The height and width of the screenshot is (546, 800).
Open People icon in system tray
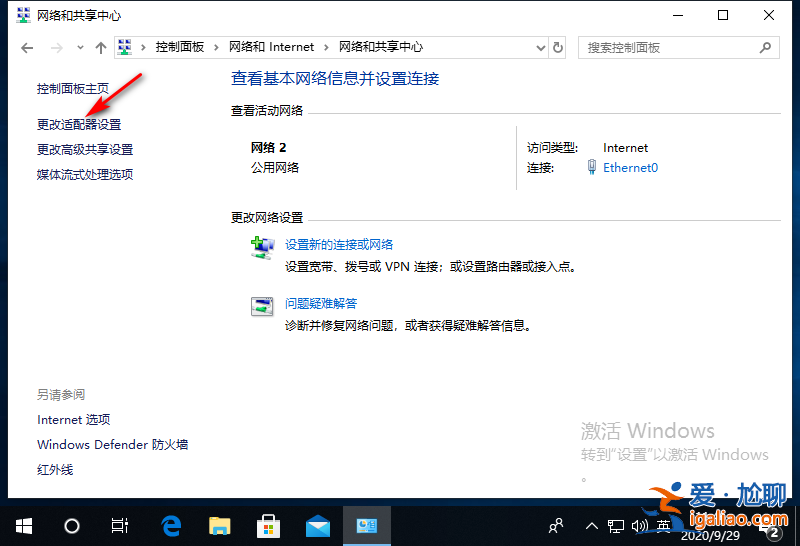556,526
